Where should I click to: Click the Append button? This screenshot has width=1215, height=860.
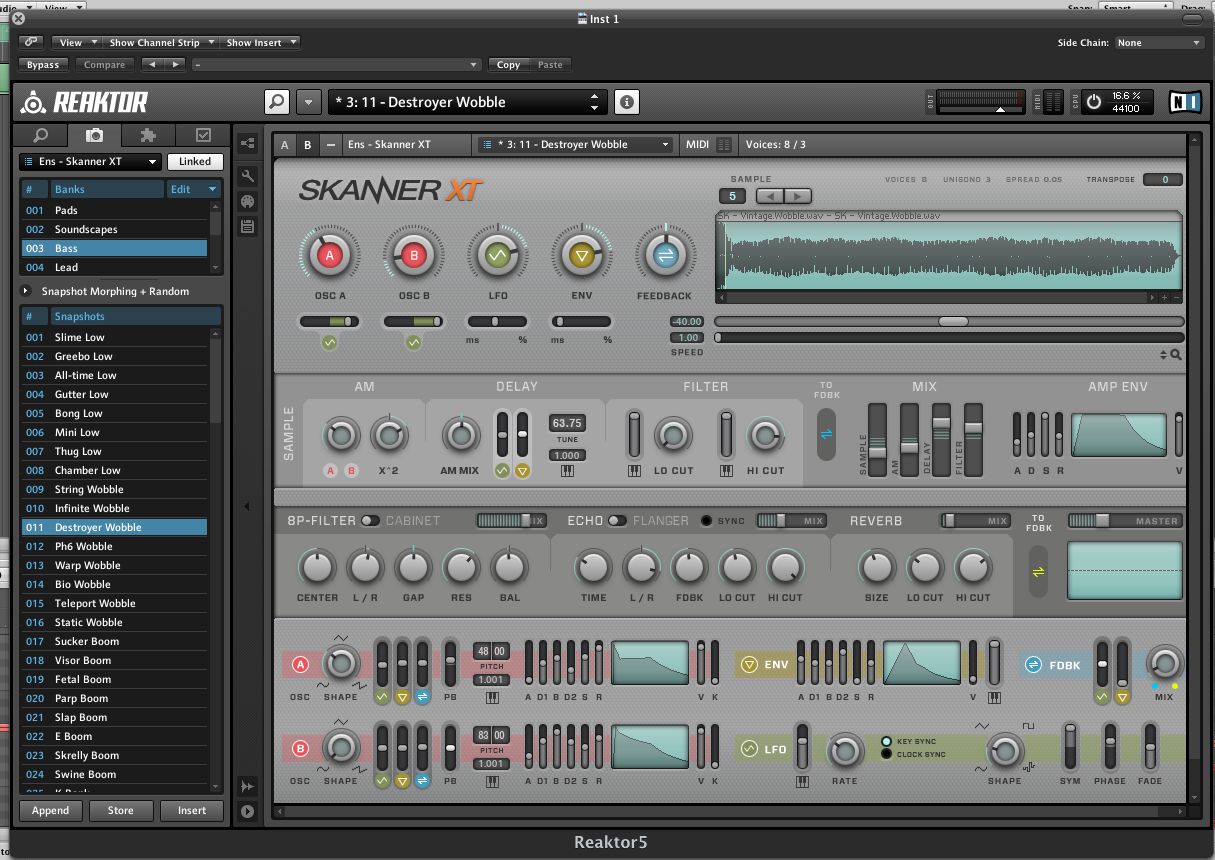50,811
